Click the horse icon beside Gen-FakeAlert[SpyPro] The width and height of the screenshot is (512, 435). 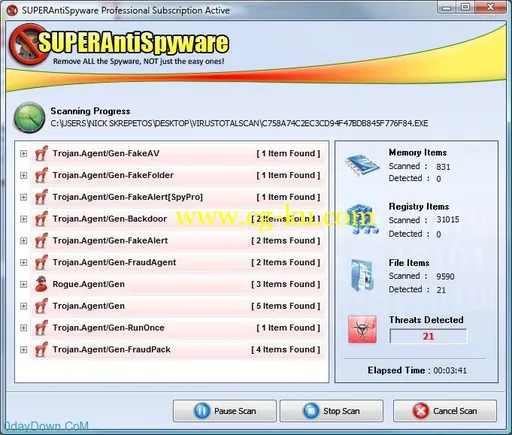click(x=41, y=197)
